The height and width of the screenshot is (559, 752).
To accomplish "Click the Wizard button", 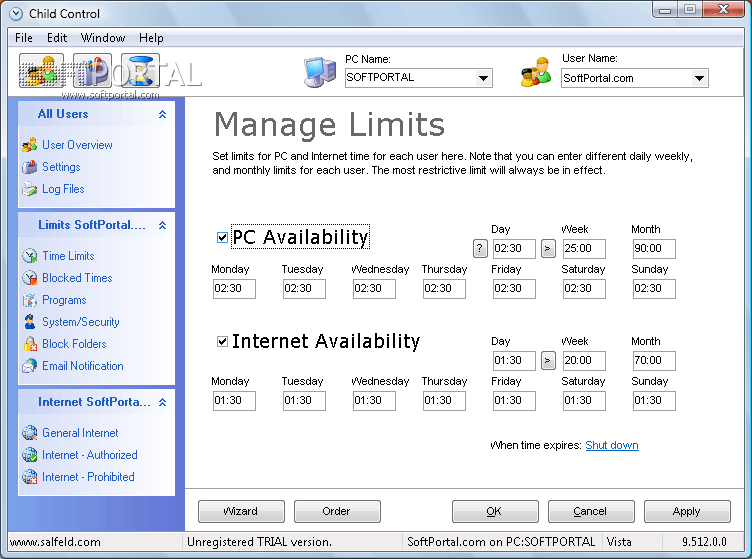I will [241, 512].
